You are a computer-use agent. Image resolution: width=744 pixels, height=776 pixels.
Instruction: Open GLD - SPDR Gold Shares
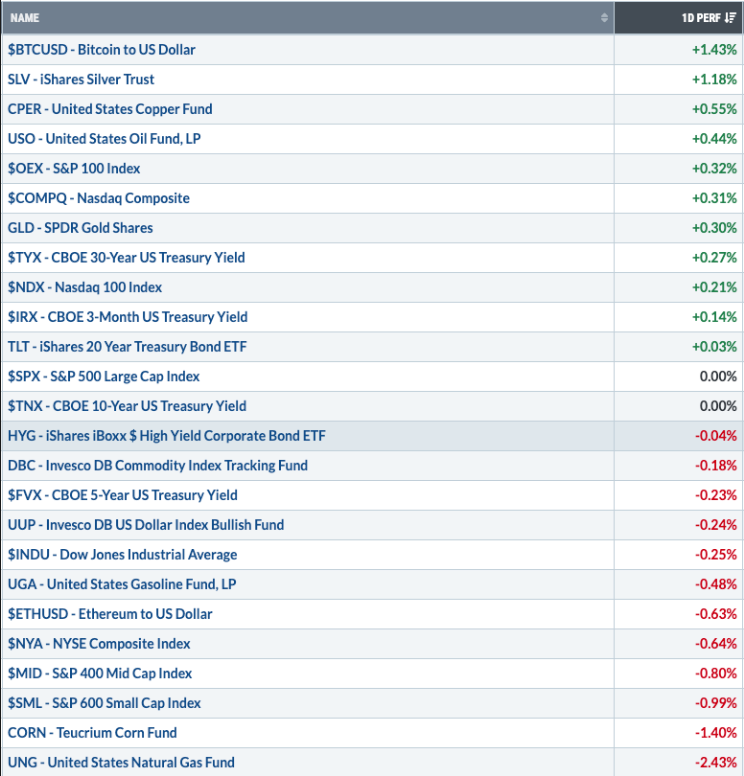[80, 228]
